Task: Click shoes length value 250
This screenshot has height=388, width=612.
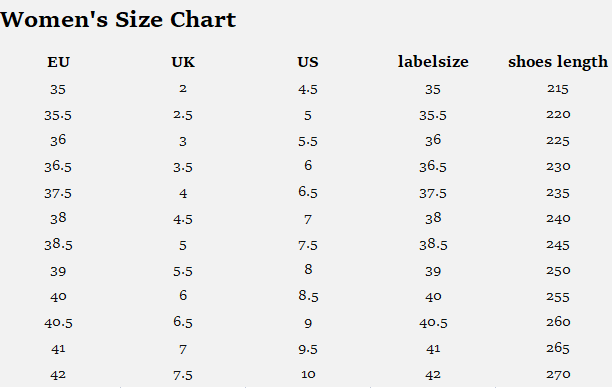Action: (558, 271)
